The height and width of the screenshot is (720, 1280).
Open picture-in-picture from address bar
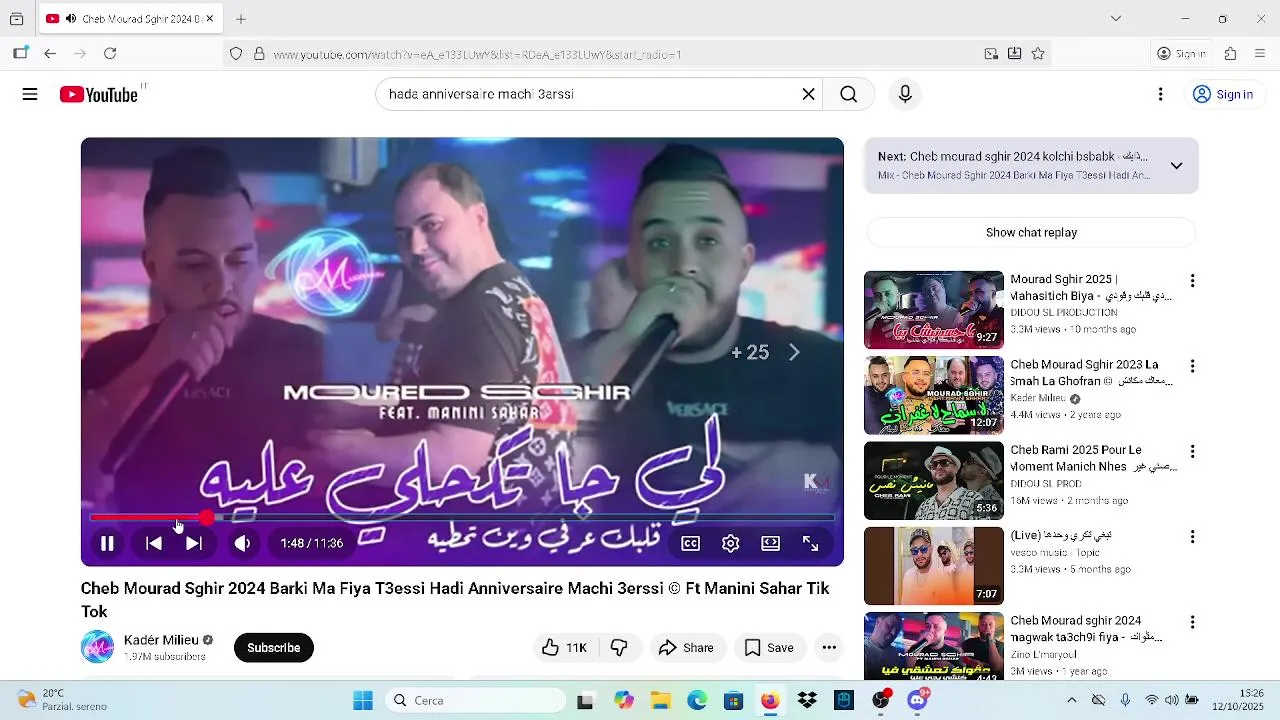pos(991,54)
